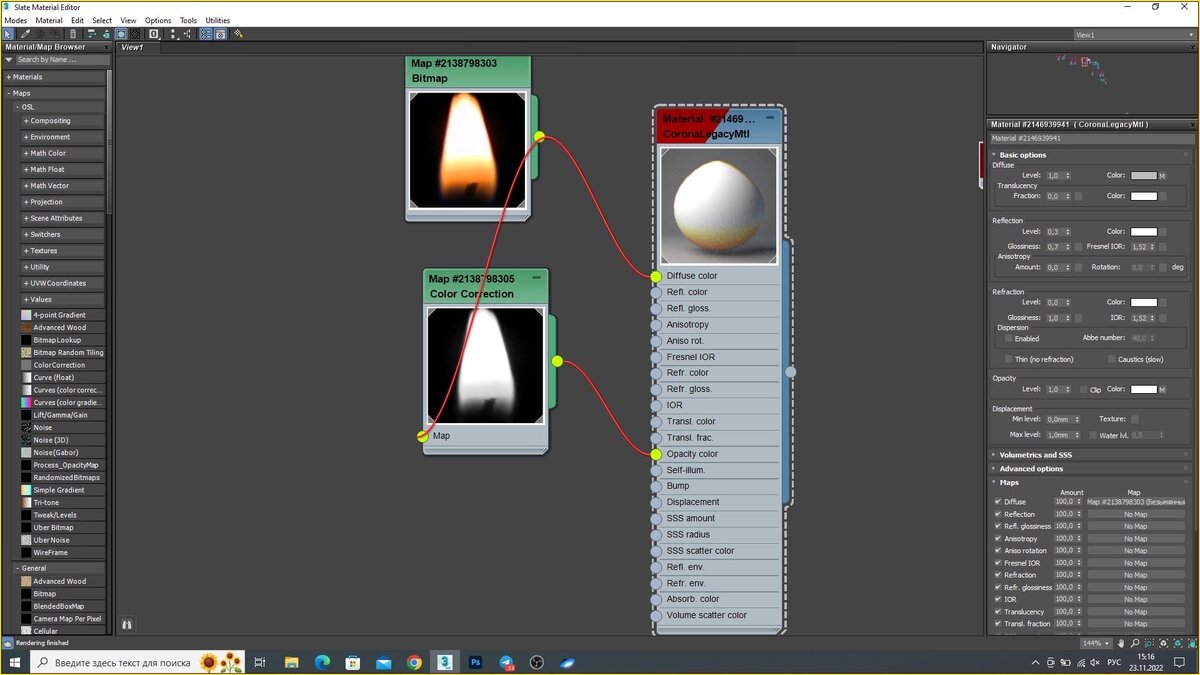
Task: Click the Diffuse map slot button
Action: pos(1135,502)
